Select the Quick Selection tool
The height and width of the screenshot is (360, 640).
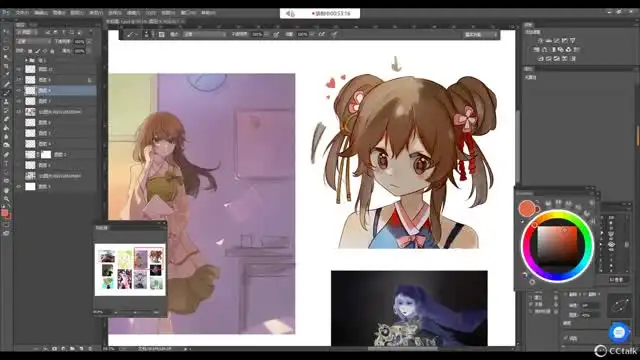pyautogui.click(x=6, y=57)
